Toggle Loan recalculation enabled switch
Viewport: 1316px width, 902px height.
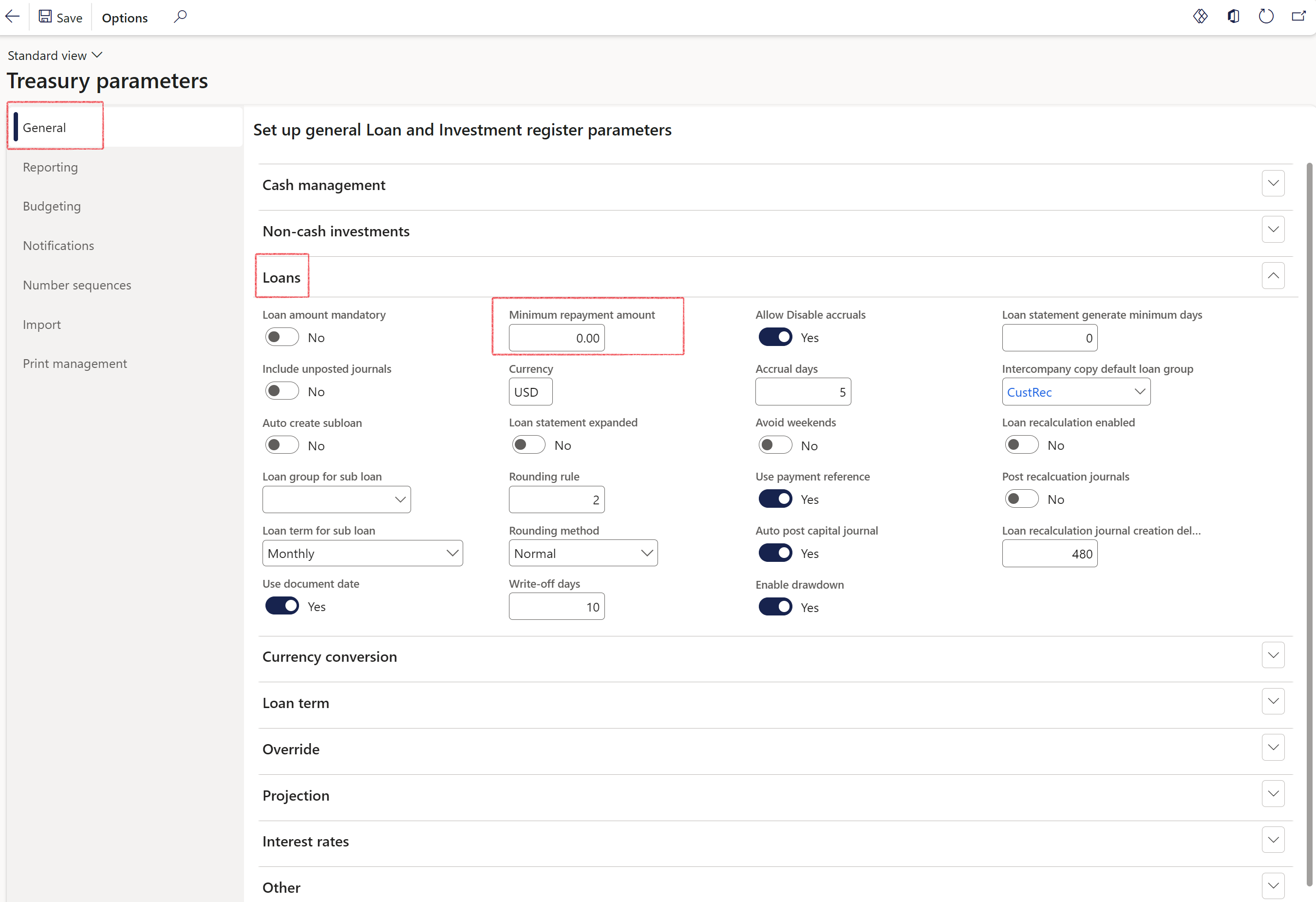1021,445
